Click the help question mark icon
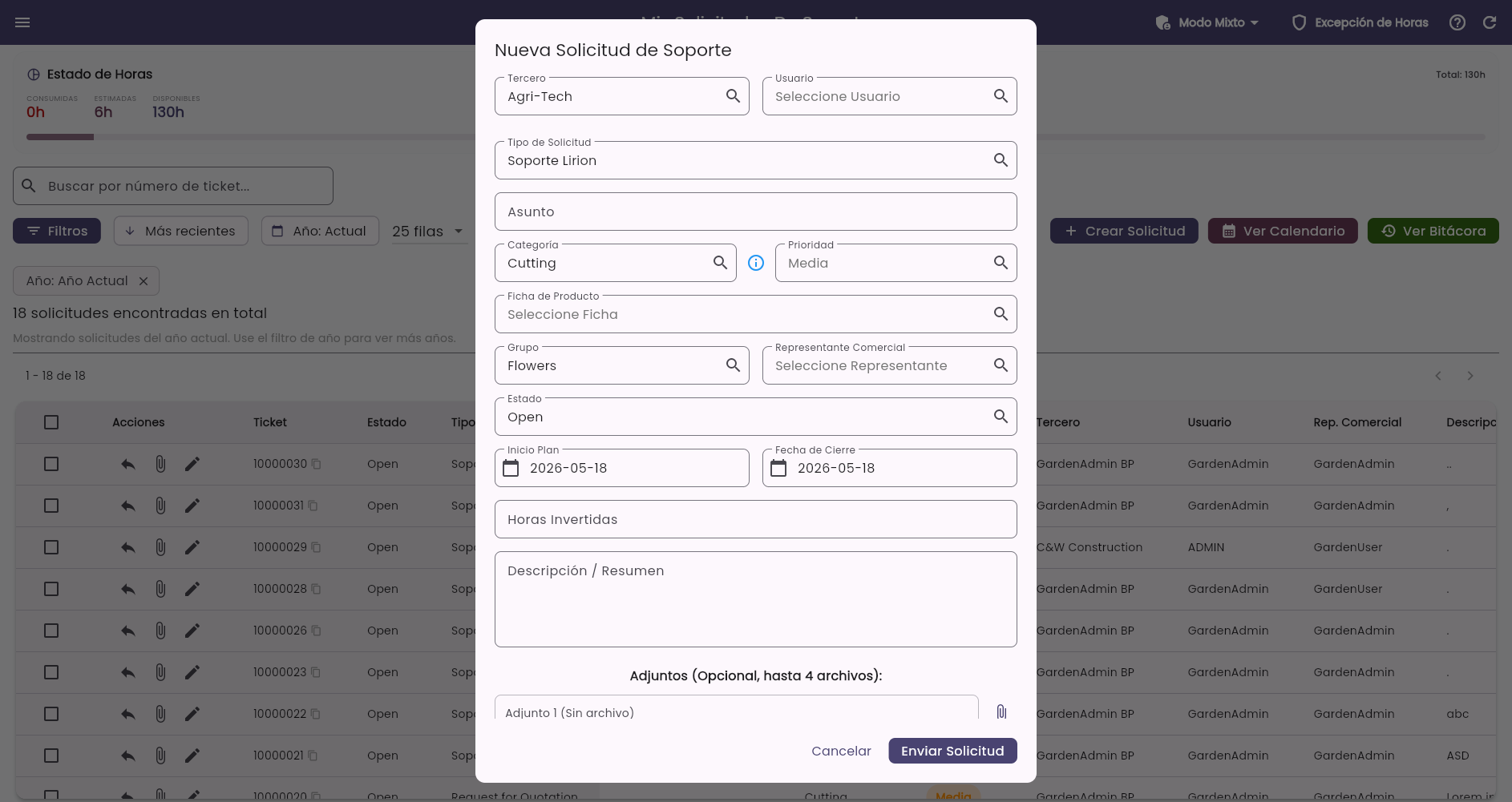1512x802 pixels. pos(1457,22)
